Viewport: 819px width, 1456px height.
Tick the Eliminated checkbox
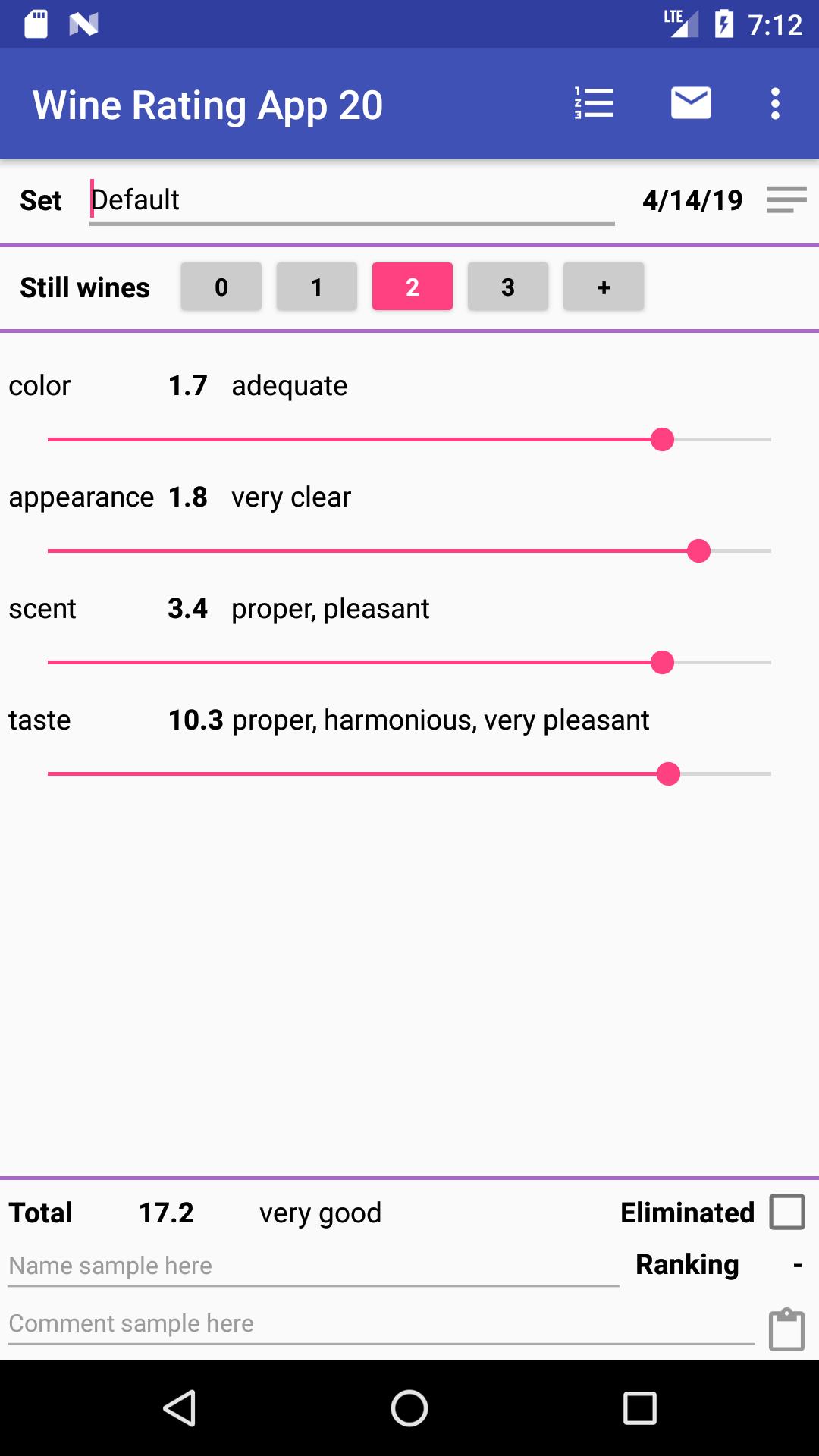787,1212
